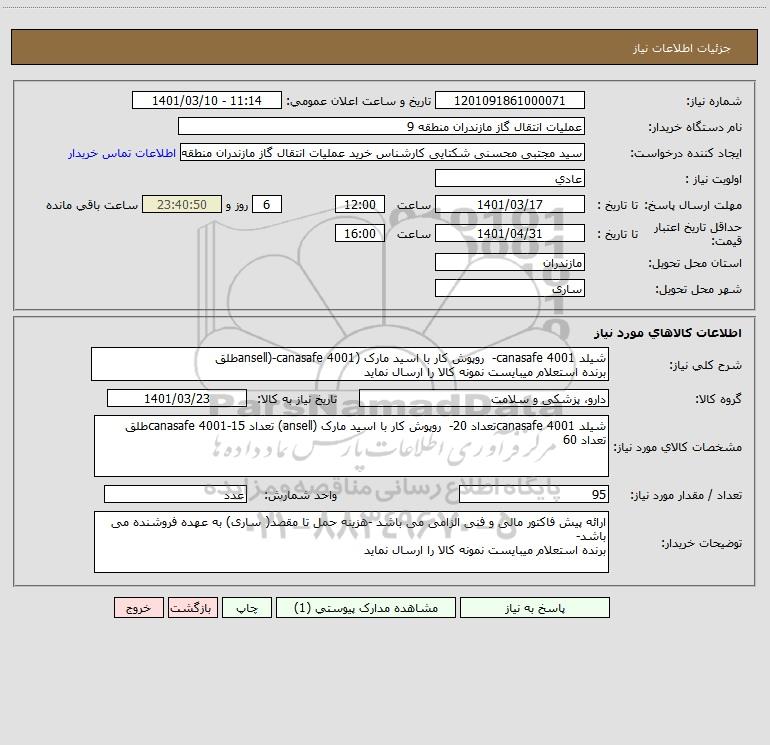770x745 pixels.
Task: Click the remaining days field showing 6
Action: [x=267, y=204]
